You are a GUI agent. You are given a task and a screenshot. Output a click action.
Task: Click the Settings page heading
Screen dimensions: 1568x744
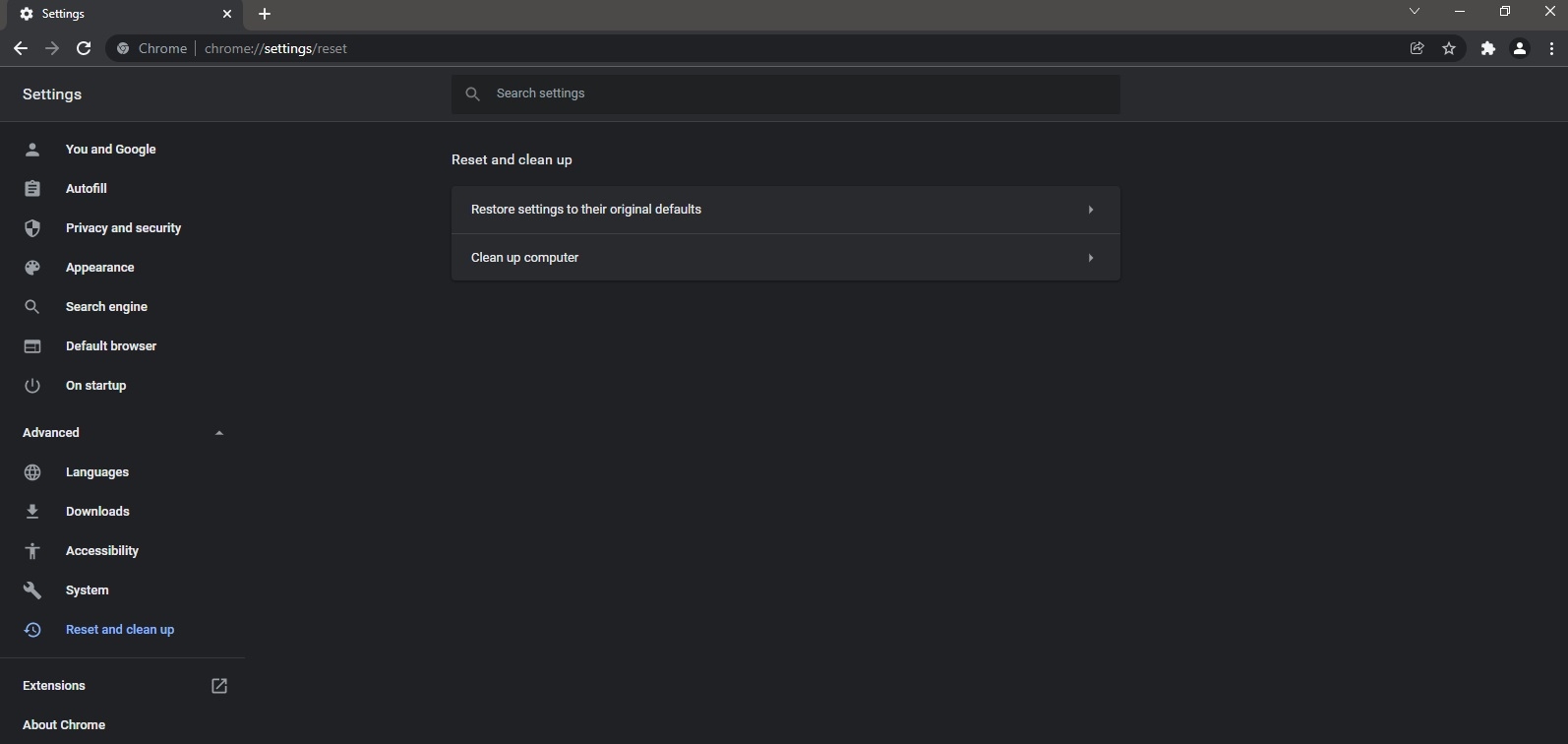[52, 94]
